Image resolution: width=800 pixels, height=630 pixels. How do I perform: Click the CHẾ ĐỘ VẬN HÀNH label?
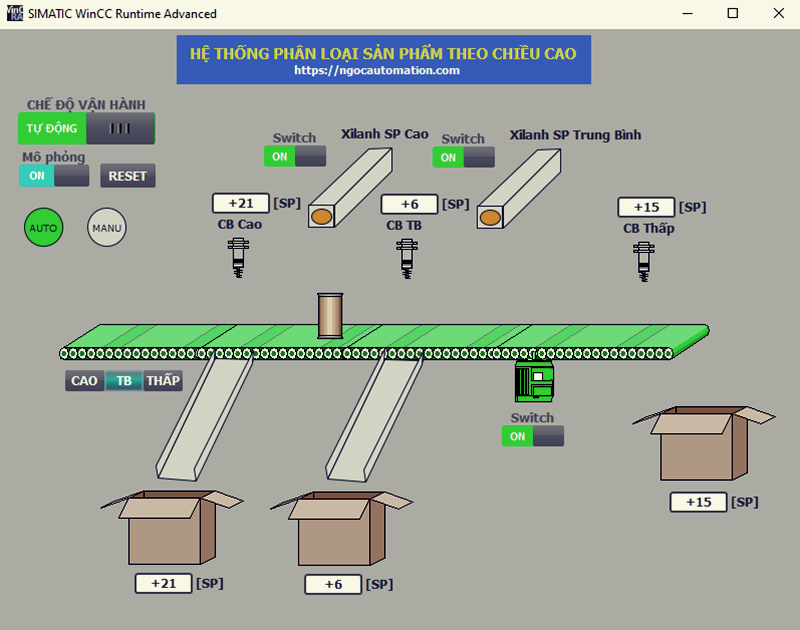click(86, 104)
